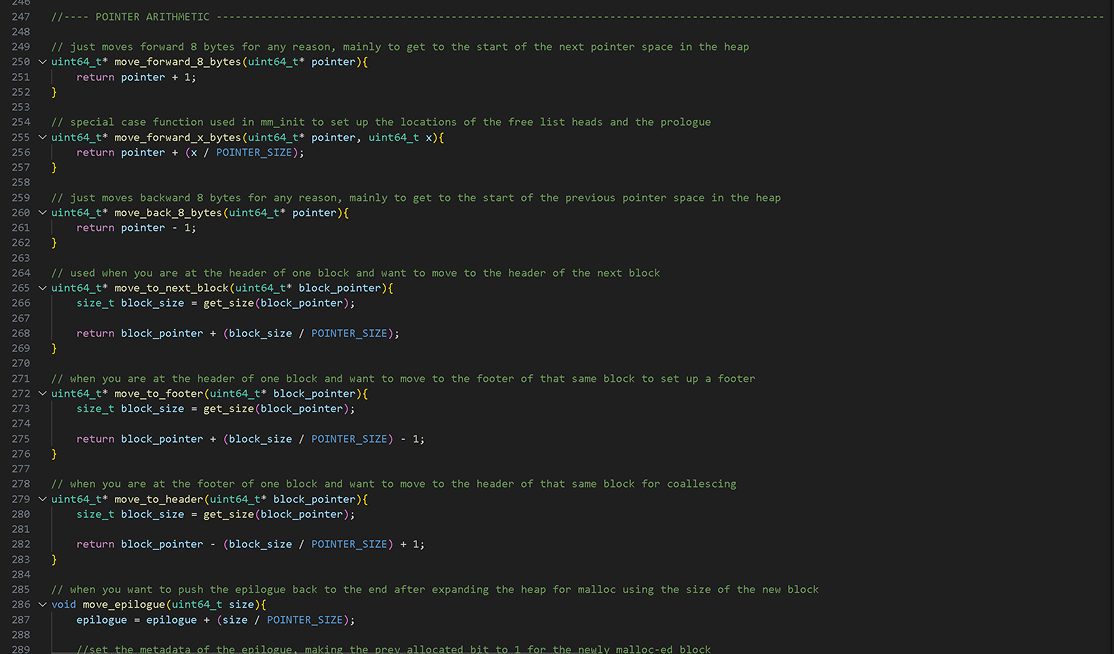This screenshot has height=654, width=1114.
Task: Click get_size call inside move_to_footer
Action: coord(226,408)
